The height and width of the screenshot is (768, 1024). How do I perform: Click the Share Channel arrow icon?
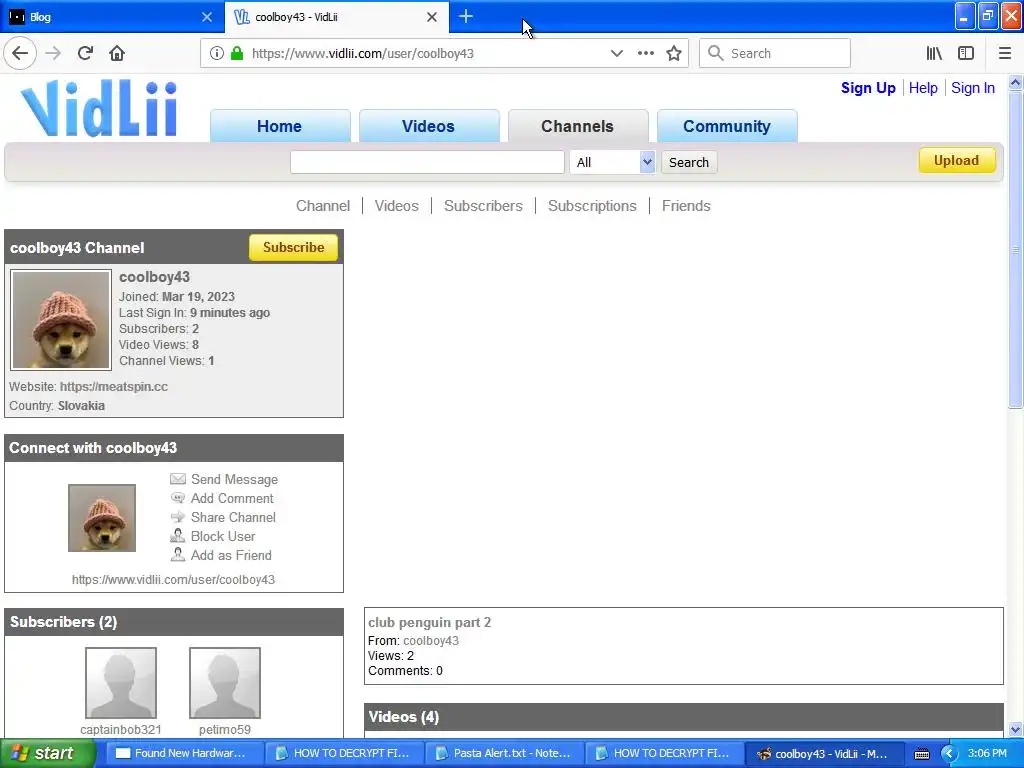[x=178, y=517]
